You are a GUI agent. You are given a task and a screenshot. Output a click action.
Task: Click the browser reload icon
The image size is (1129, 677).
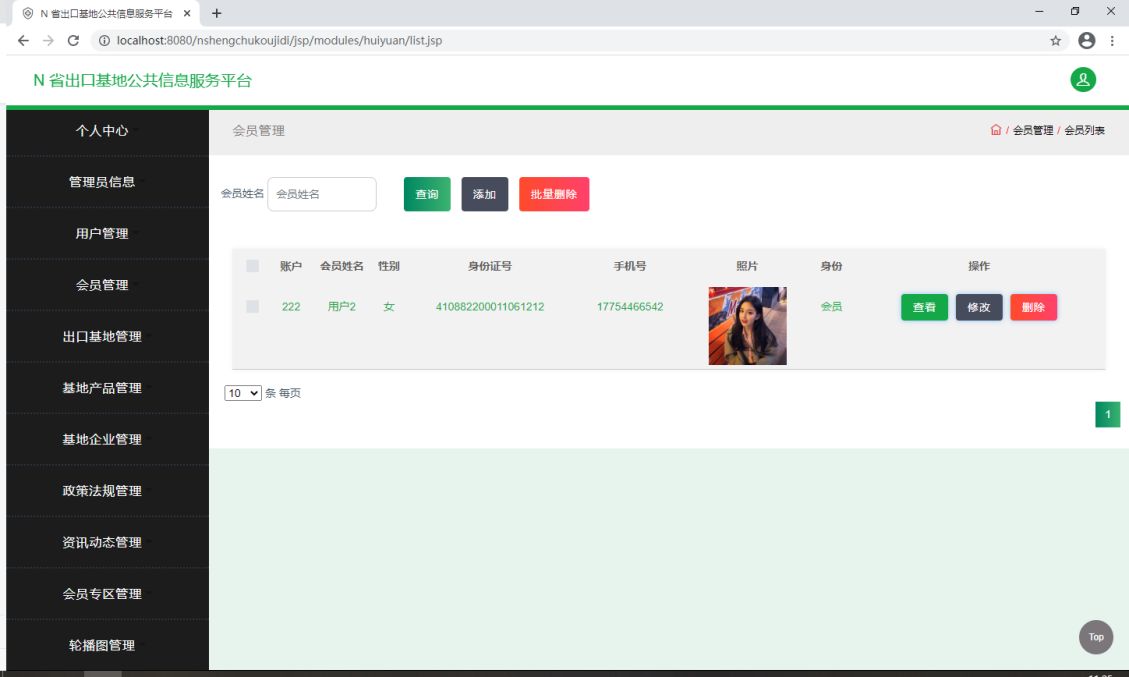[73, 41]
